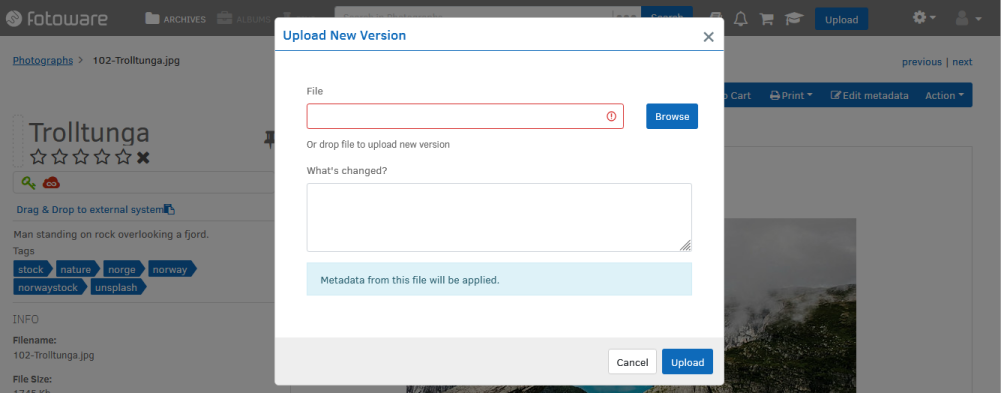This screenshot has width=1001, height=393.
Task: Cancel the new version upload
Action: click(x=632, y=362)
